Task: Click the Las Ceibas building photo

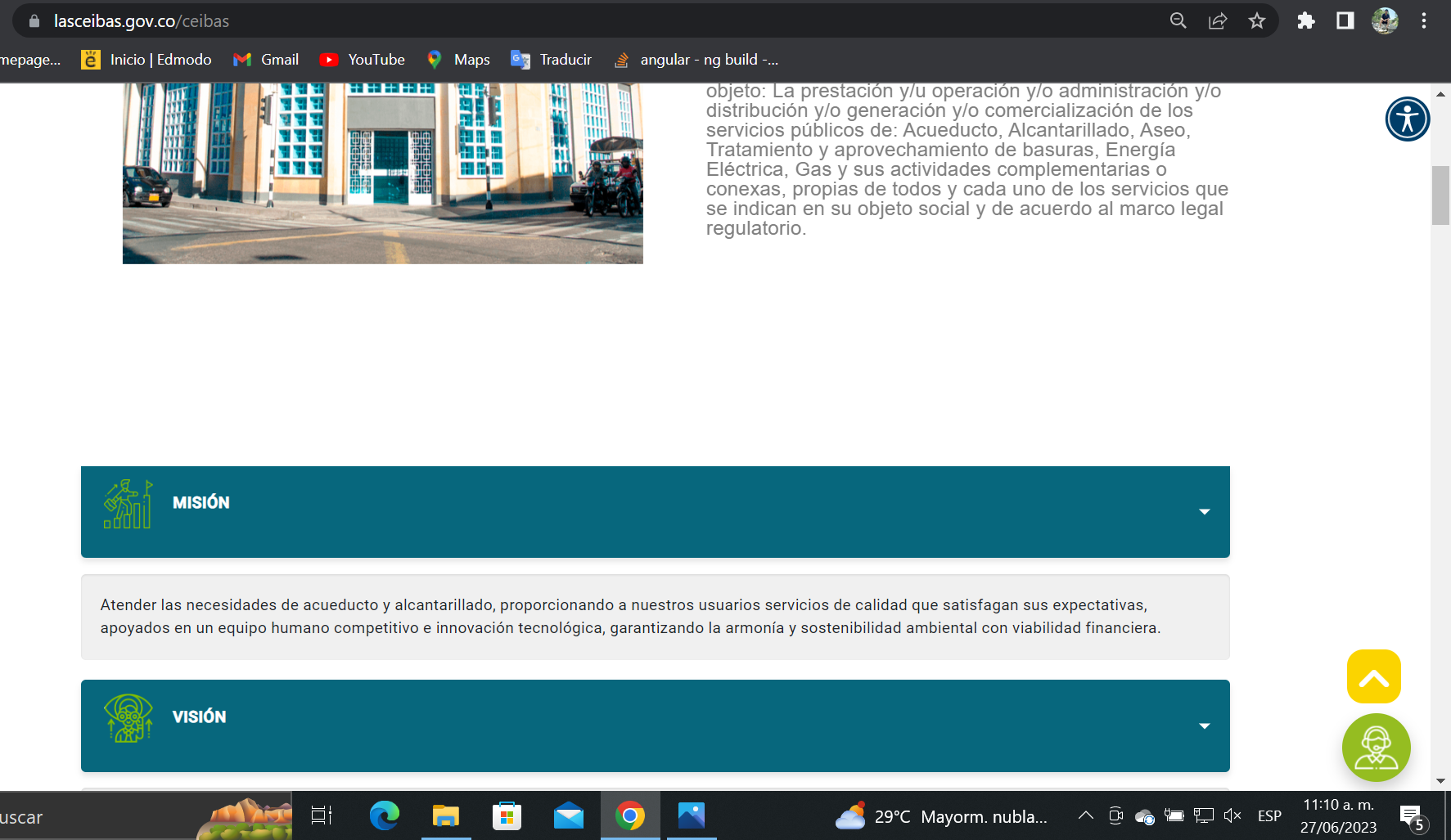Action: (382, 173)
